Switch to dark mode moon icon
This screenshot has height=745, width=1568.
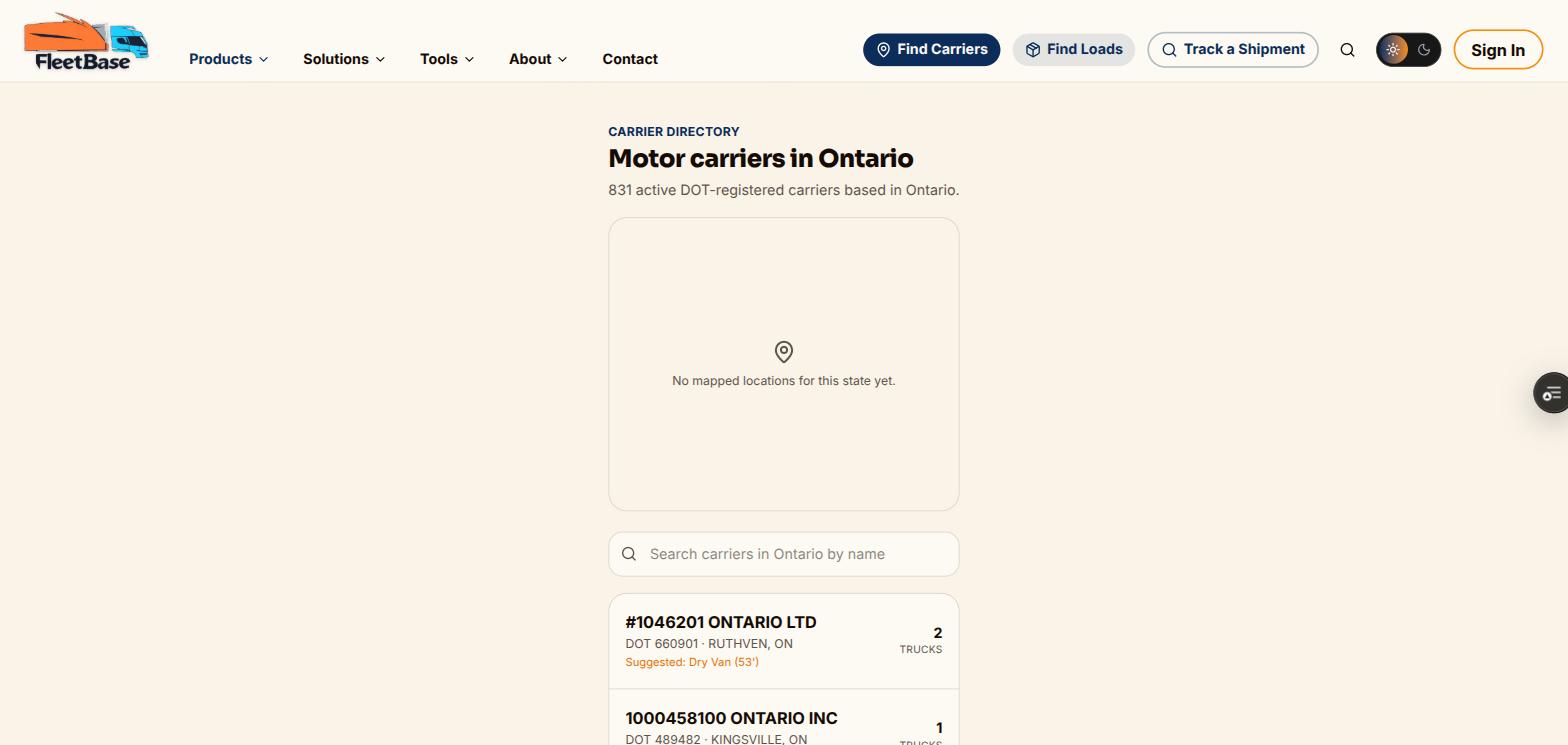[x=1424, y=50]
